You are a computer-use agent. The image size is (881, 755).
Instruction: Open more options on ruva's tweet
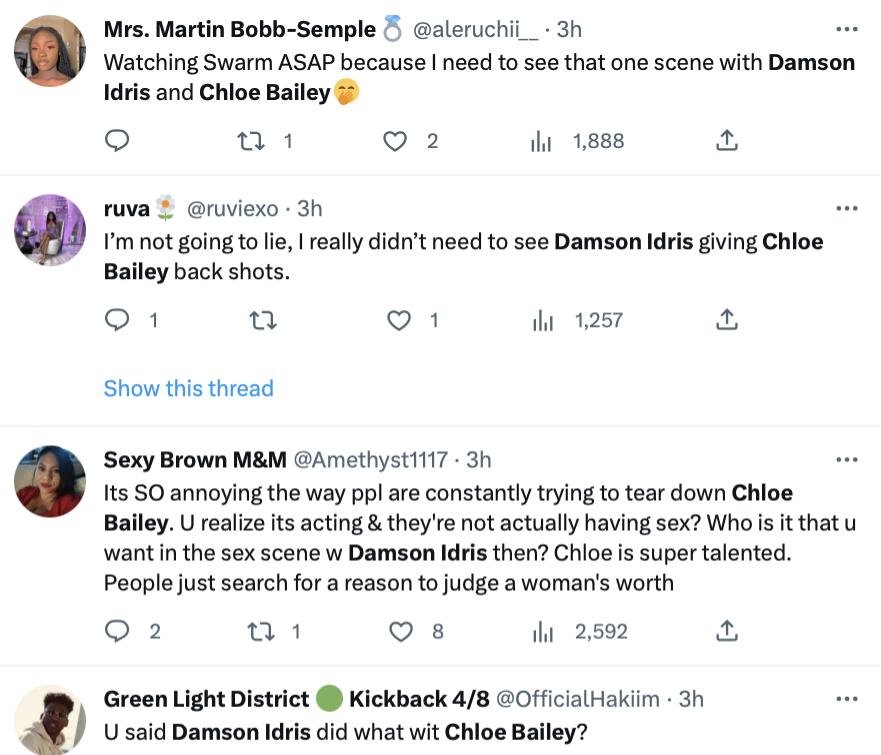point(846,208)
